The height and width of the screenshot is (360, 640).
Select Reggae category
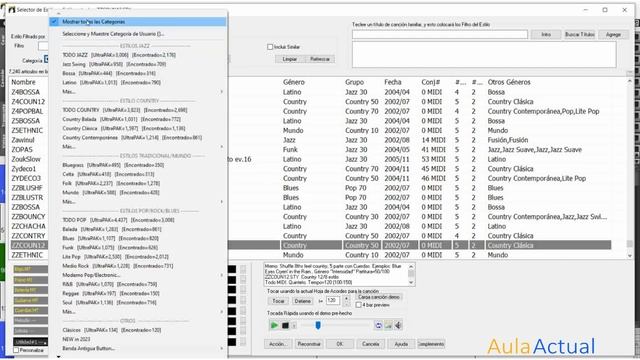tap(138, 293)
